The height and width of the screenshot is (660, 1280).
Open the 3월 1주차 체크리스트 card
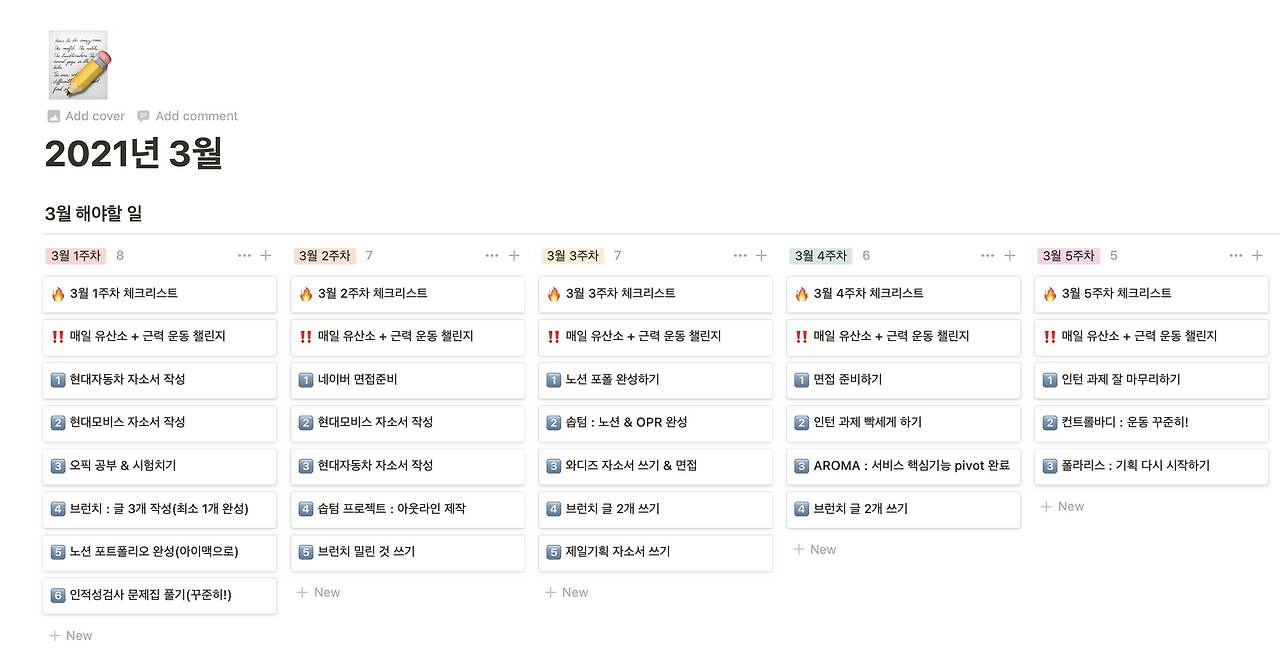160,294
